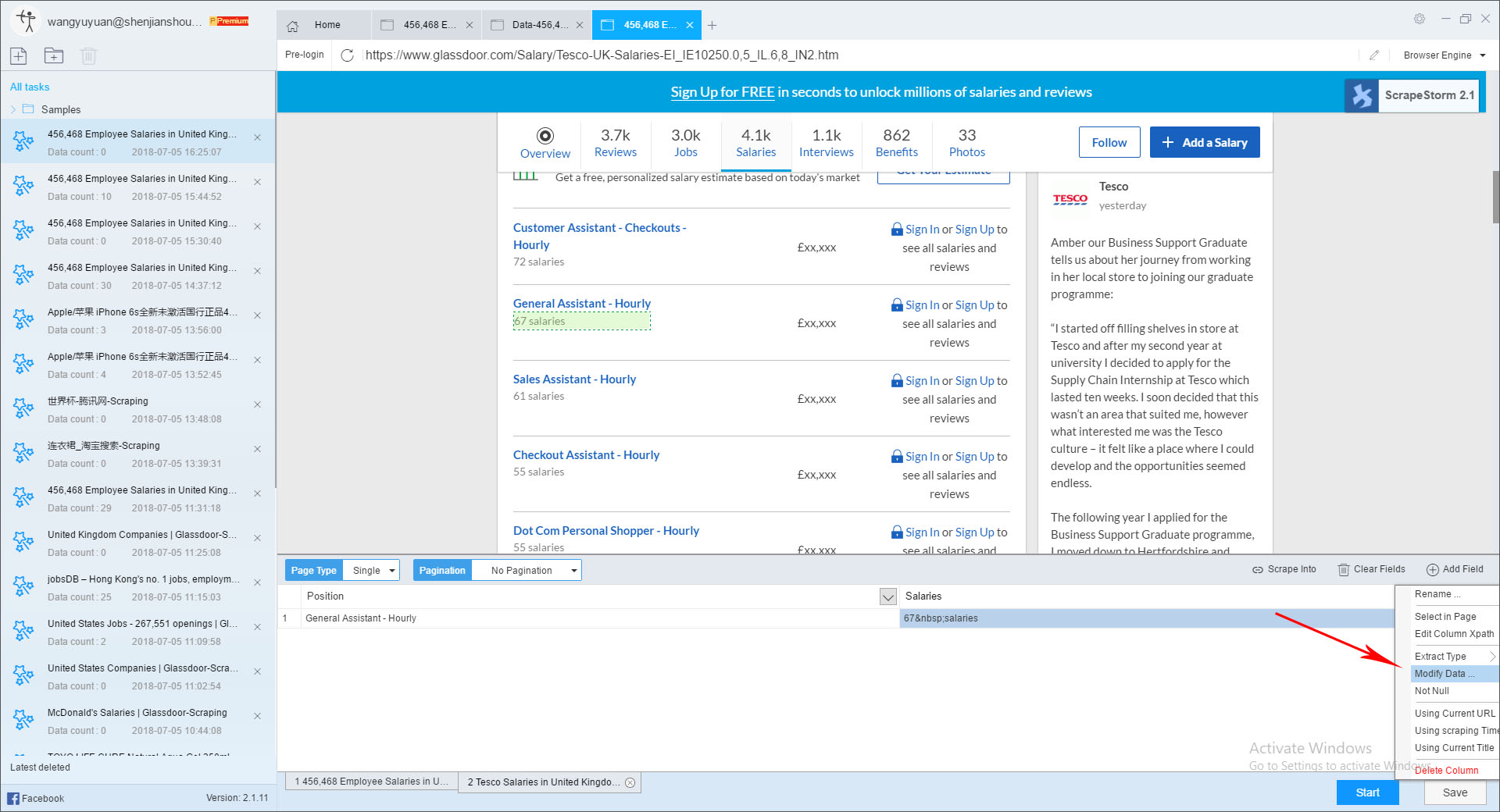Click the Facebook icon in status bar
This screenshot has width=1500, height=812.
click(x=13, y=798)
